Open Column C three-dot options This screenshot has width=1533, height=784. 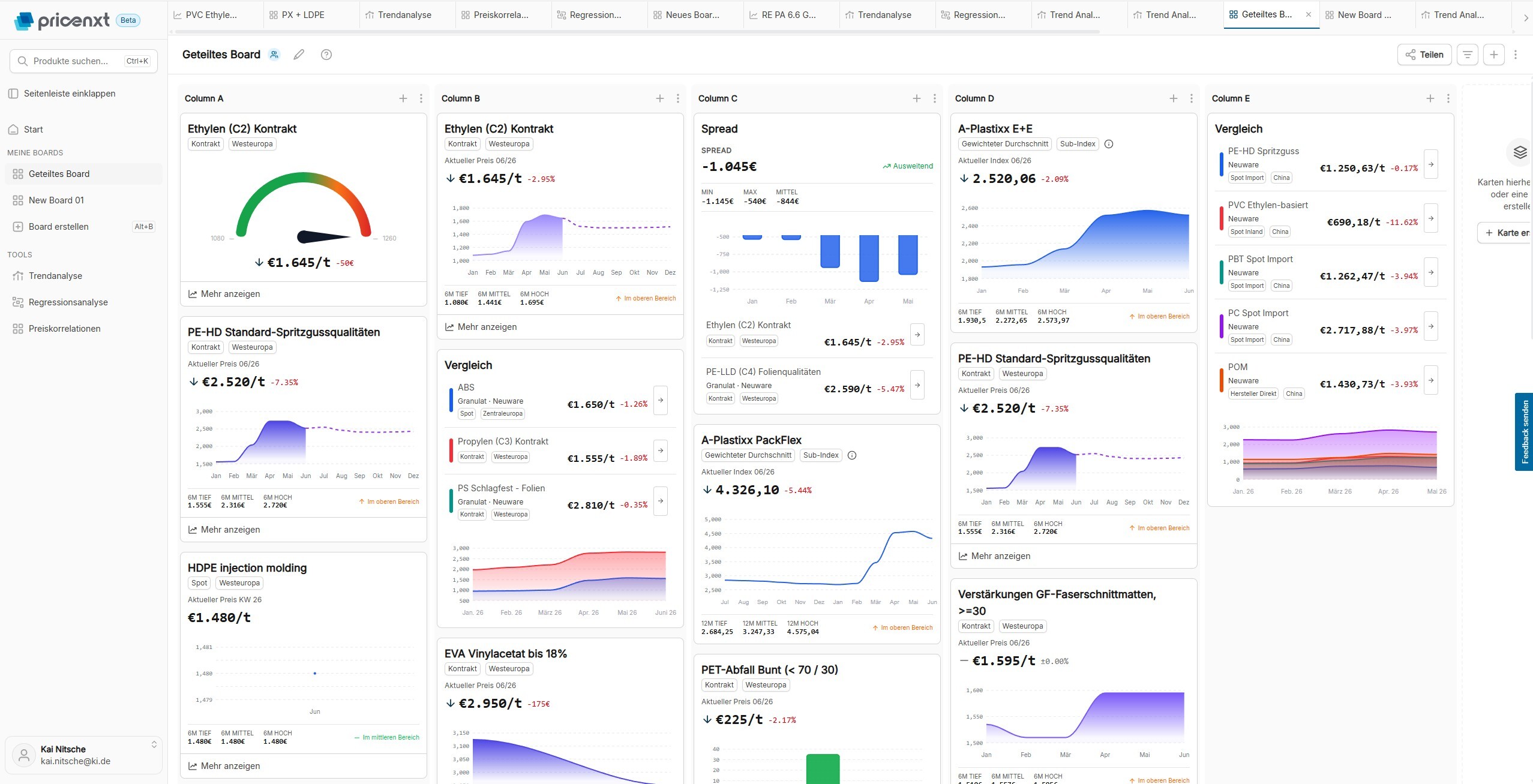(935, 98)
